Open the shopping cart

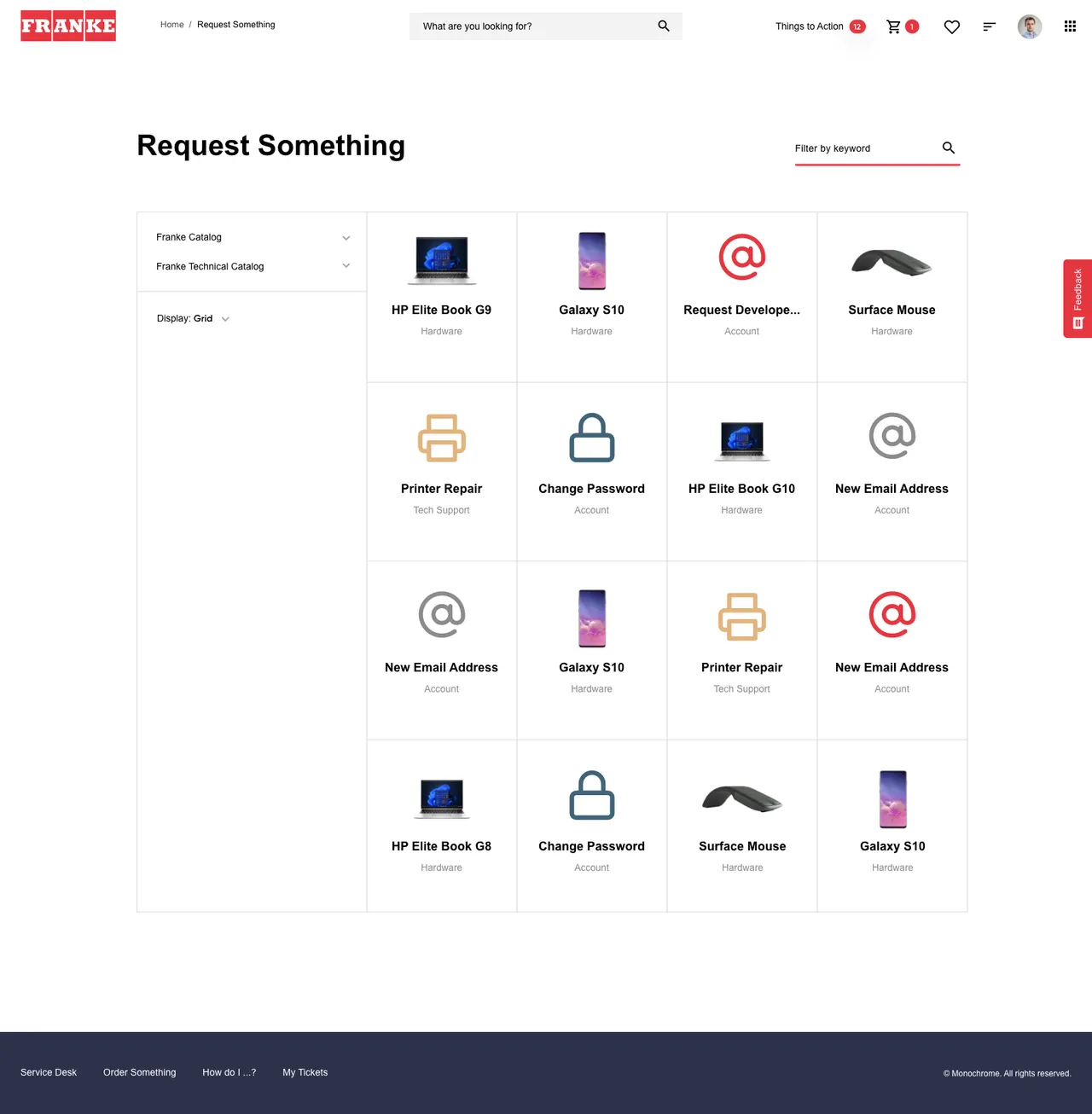coord(894,26)
